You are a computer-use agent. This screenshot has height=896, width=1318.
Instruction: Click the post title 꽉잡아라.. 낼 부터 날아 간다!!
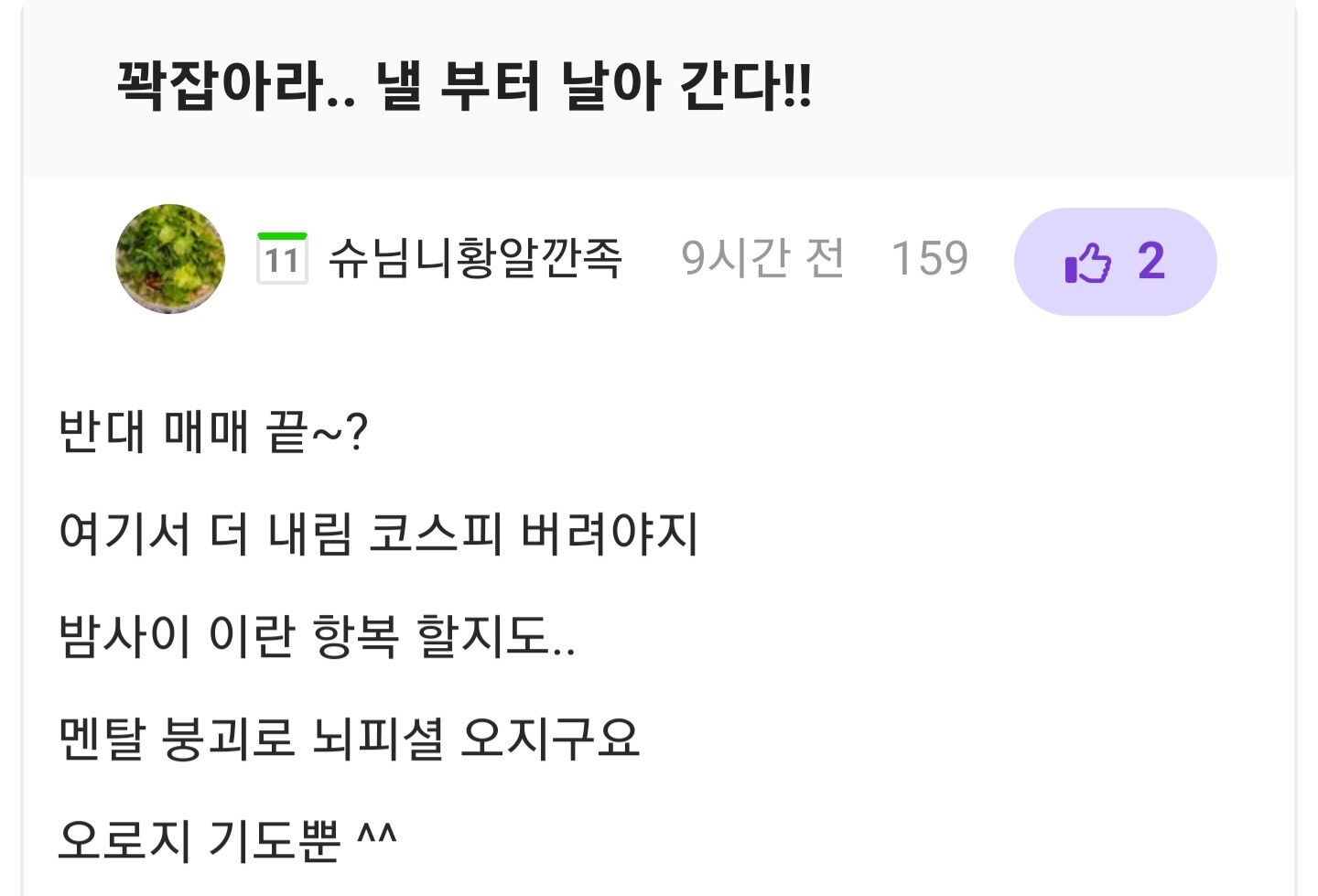pyautogui.click(x=464, y=86)
